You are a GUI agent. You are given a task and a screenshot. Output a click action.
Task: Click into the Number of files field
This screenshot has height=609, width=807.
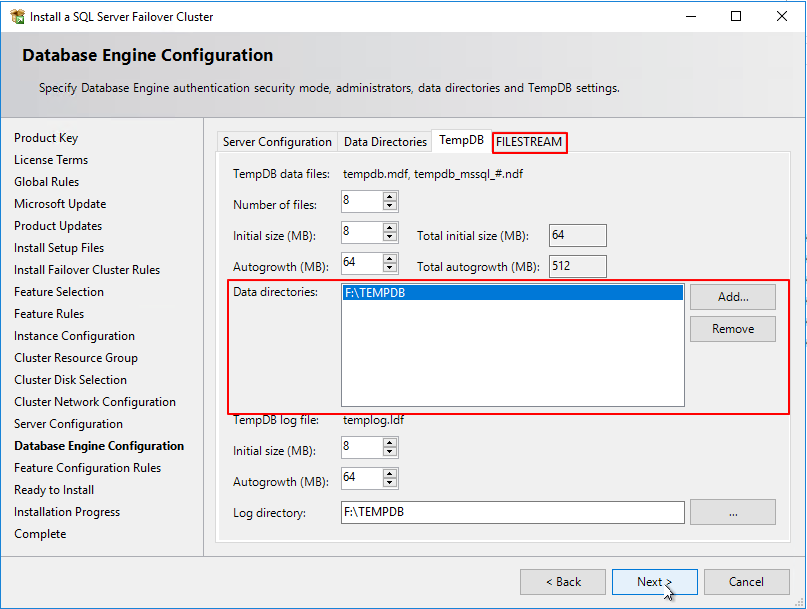pyautogui.click(x=362, y=201)
